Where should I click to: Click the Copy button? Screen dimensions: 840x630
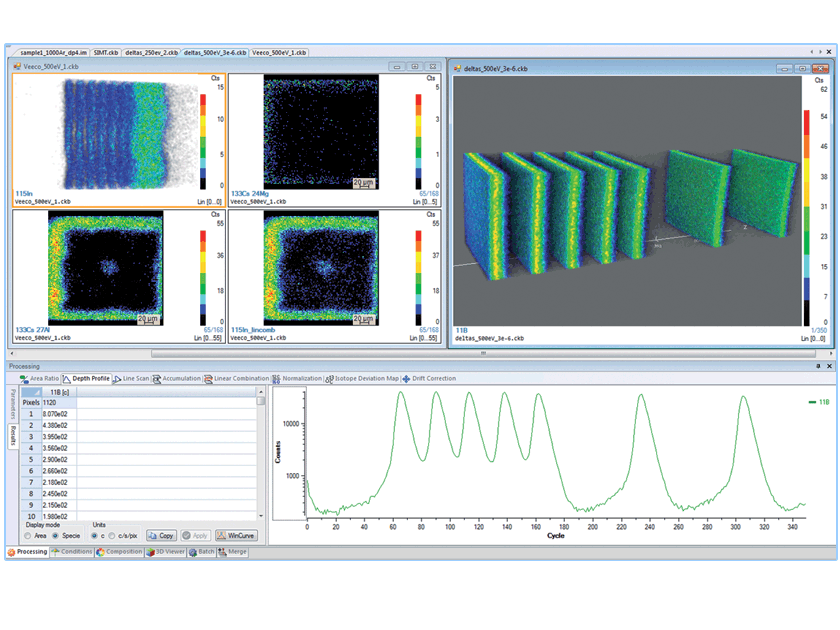click(164, 536)
